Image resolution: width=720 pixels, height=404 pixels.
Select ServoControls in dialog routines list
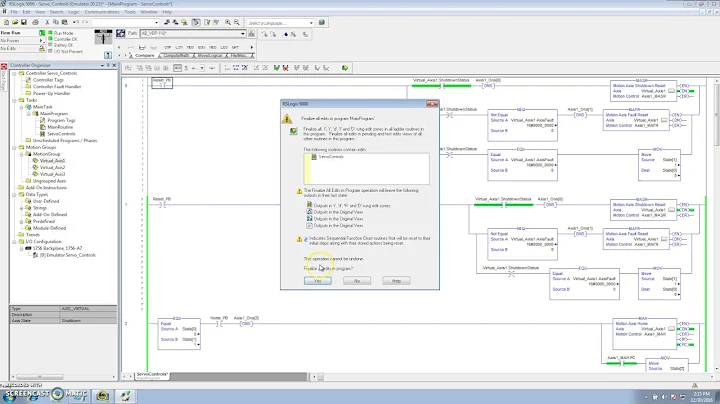pos(331,157)
